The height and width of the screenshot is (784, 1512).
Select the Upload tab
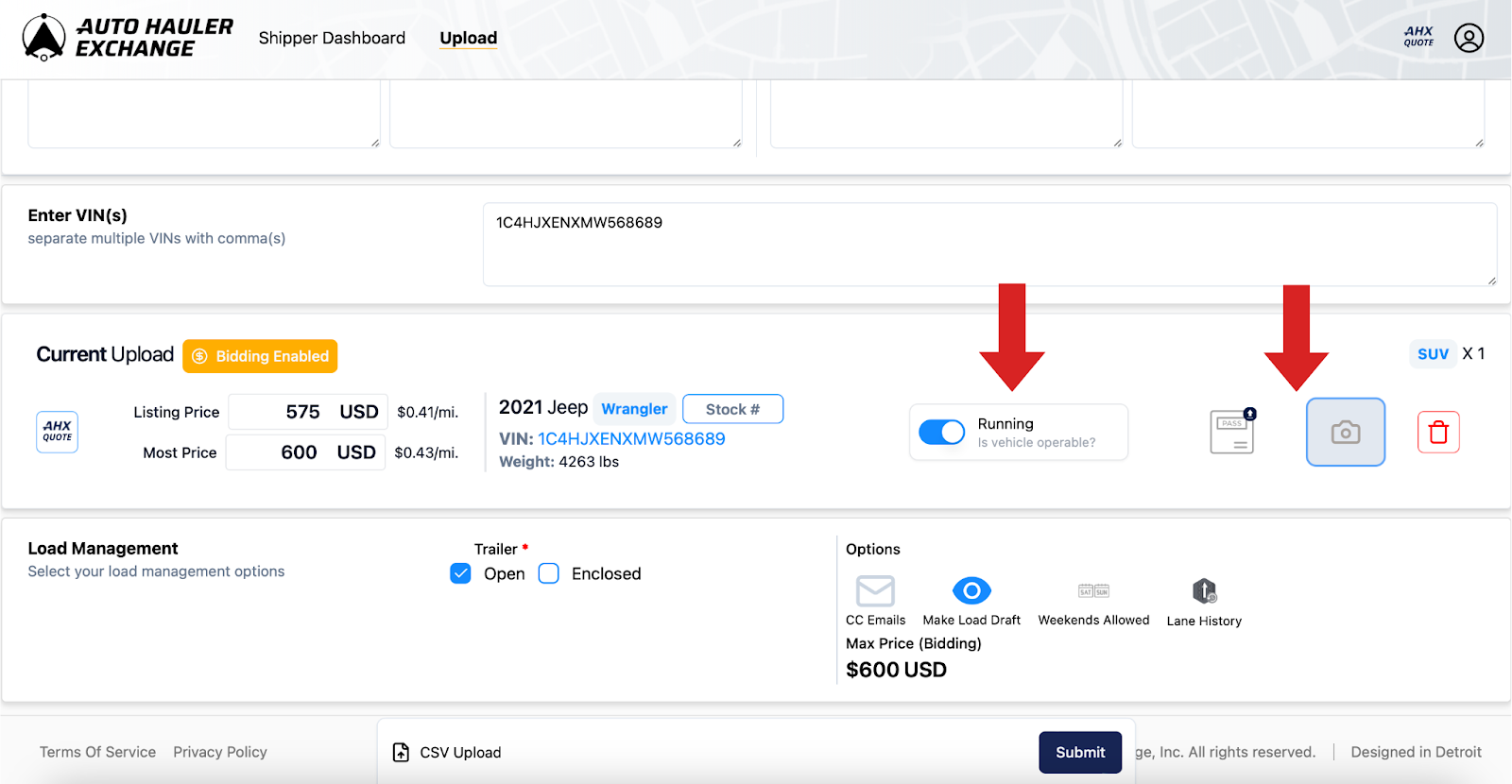coord(469,38)
